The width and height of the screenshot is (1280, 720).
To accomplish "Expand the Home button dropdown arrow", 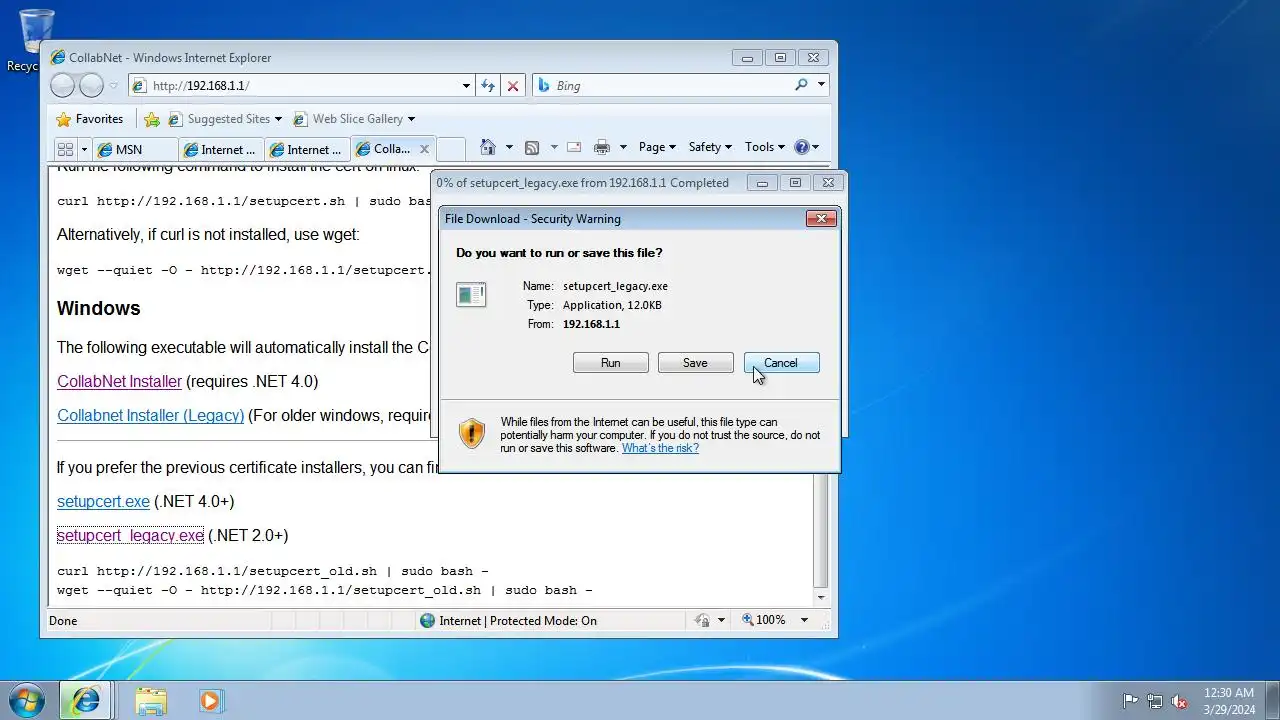I will 509,147.
